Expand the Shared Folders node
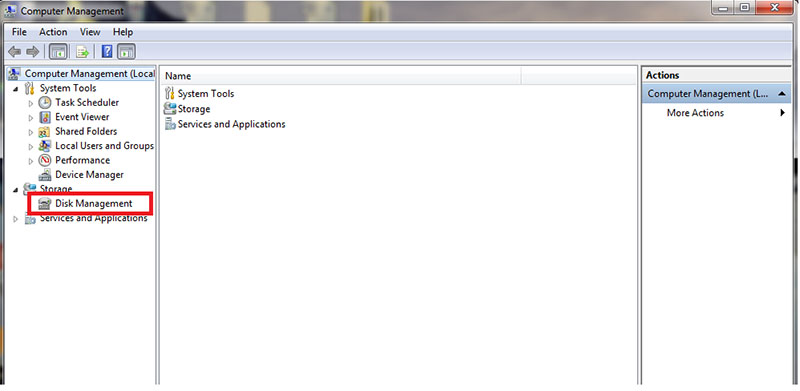Screen dimensions: 800x391 coord(31,132)
